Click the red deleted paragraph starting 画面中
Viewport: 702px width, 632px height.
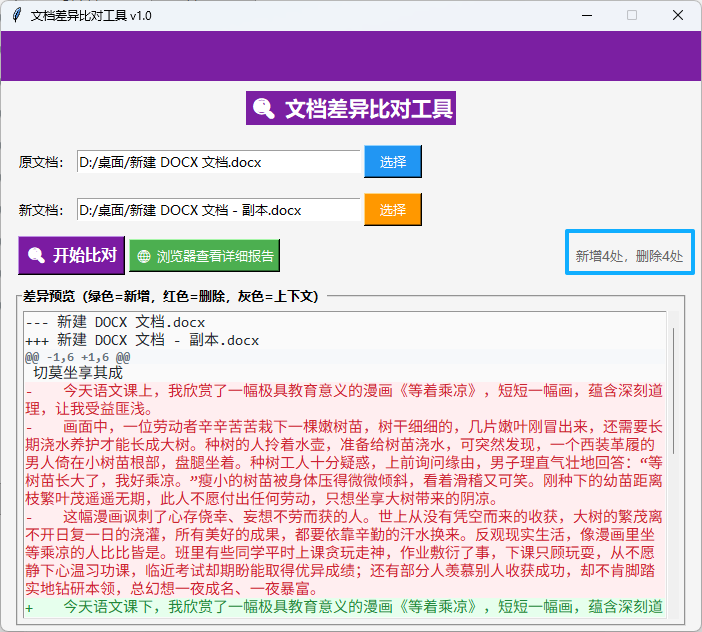coord(344,462)
